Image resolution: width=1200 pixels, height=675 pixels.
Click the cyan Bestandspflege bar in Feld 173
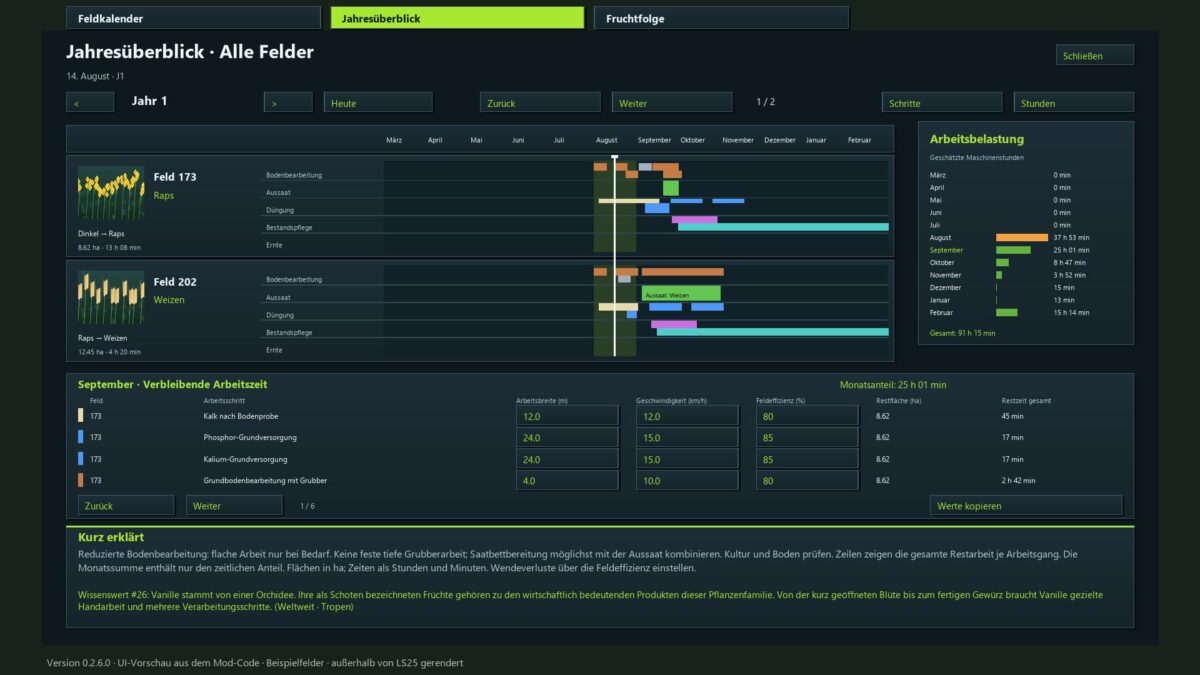click(x=783, y=227)
